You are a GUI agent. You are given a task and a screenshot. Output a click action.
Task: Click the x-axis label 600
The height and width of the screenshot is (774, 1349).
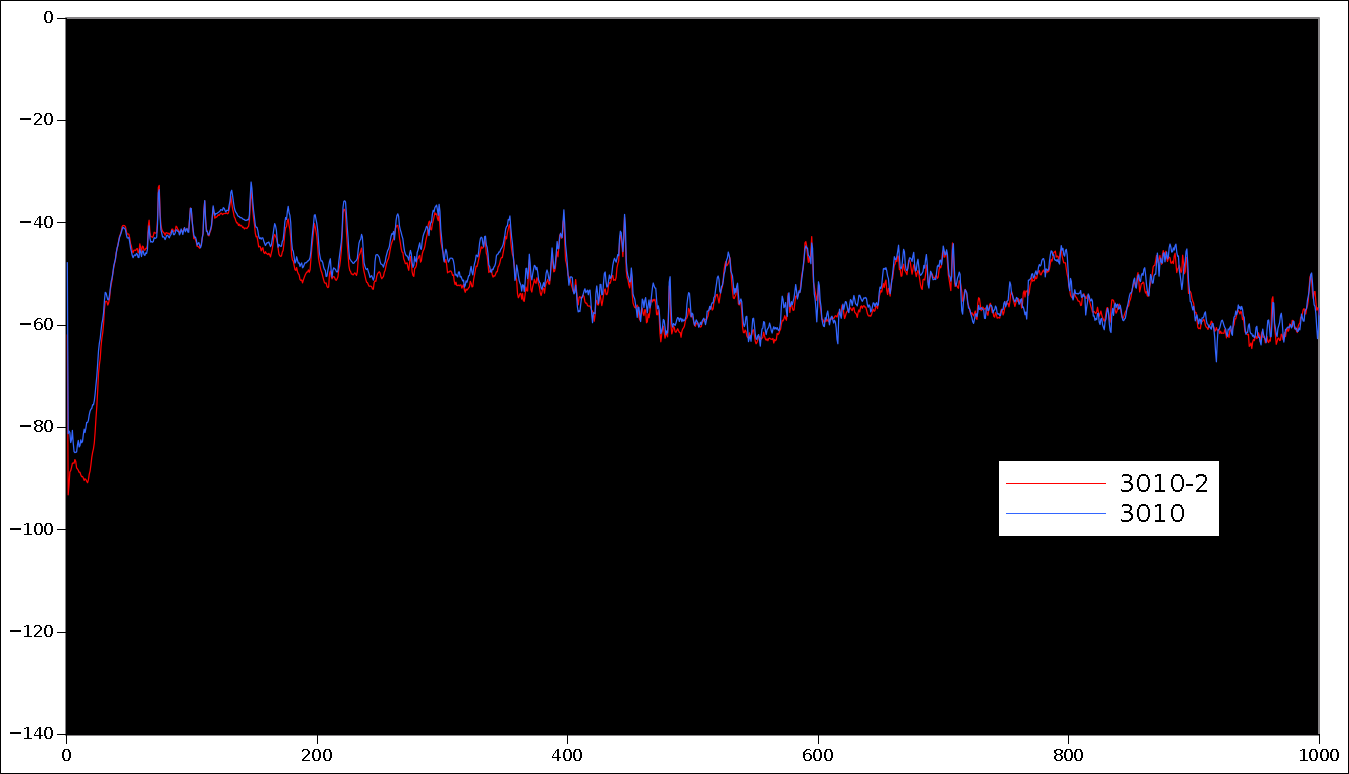818,755
